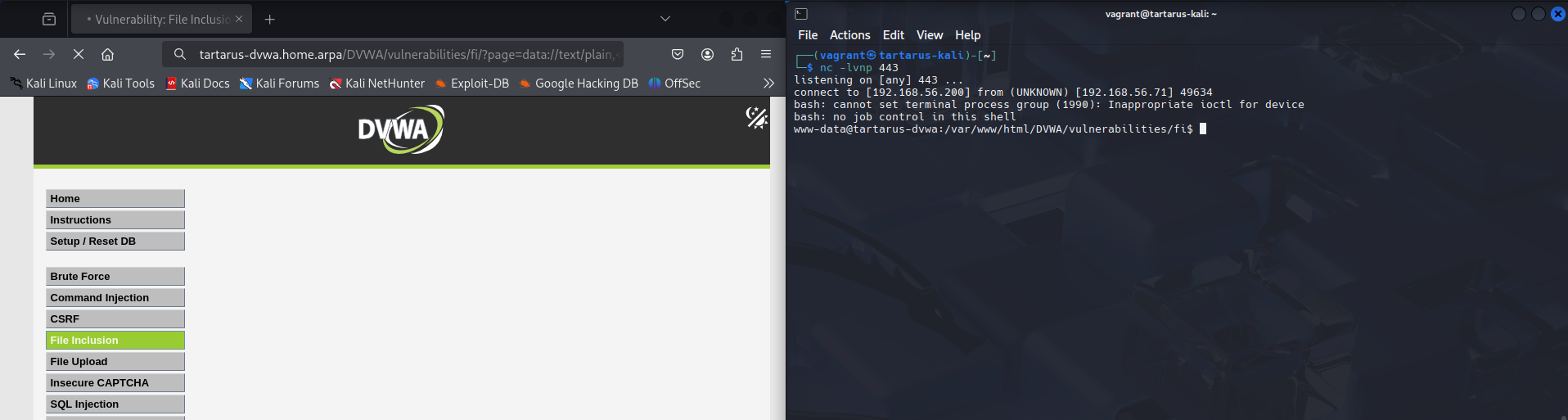Open terminal Edit menu
Viewport: 1568px width, 420px height.
pyautogui.click(x=894, y=35)
